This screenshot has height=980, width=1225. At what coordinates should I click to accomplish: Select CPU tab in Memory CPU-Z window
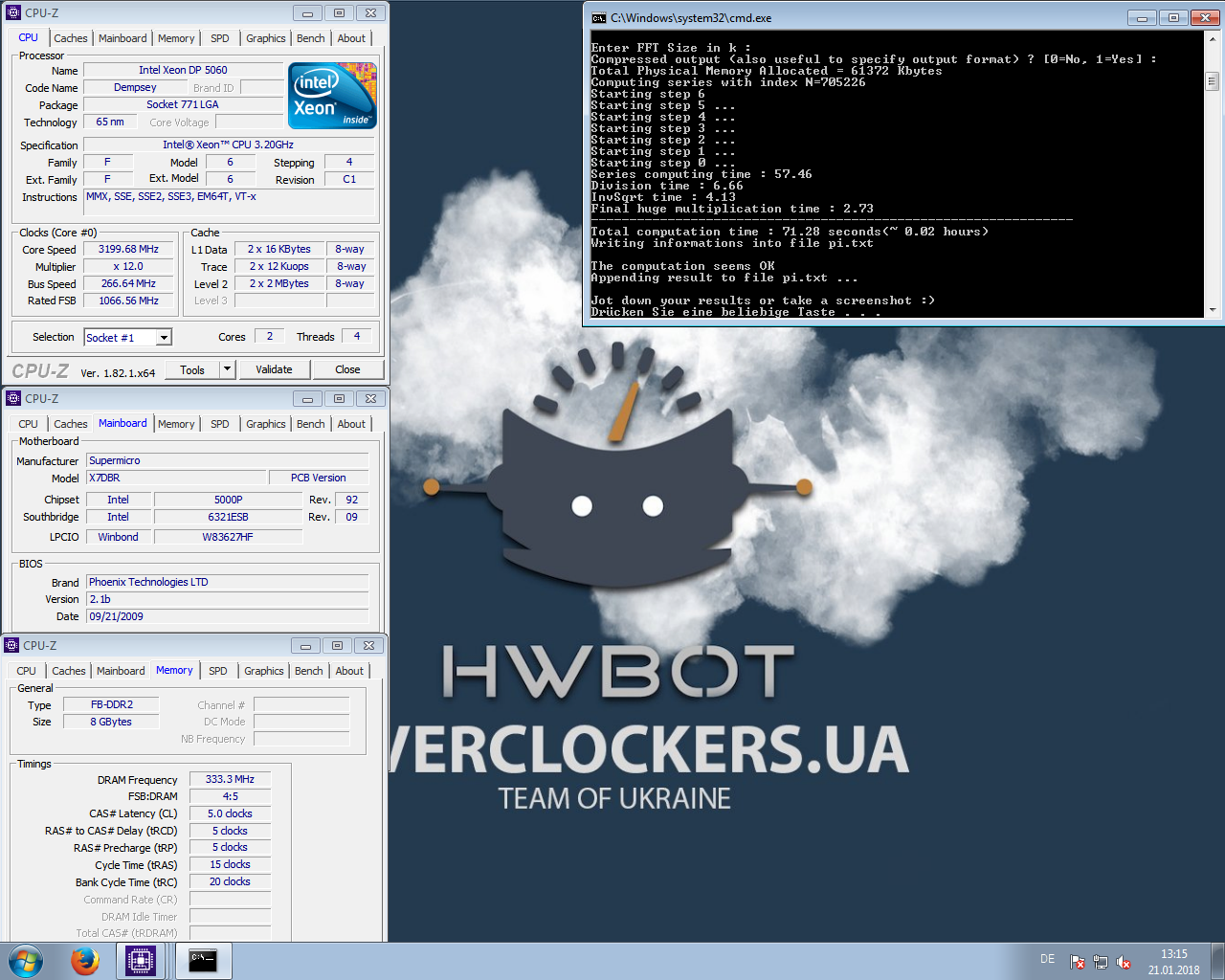[27, 671]
